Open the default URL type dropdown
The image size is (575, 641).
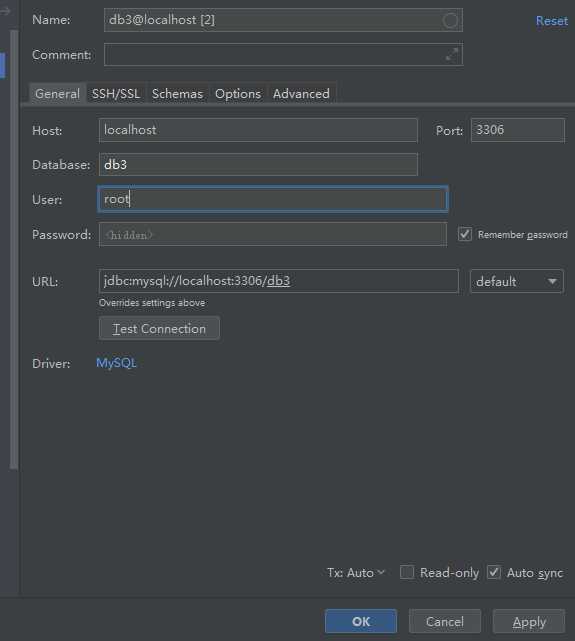click(x=517, y=281)
